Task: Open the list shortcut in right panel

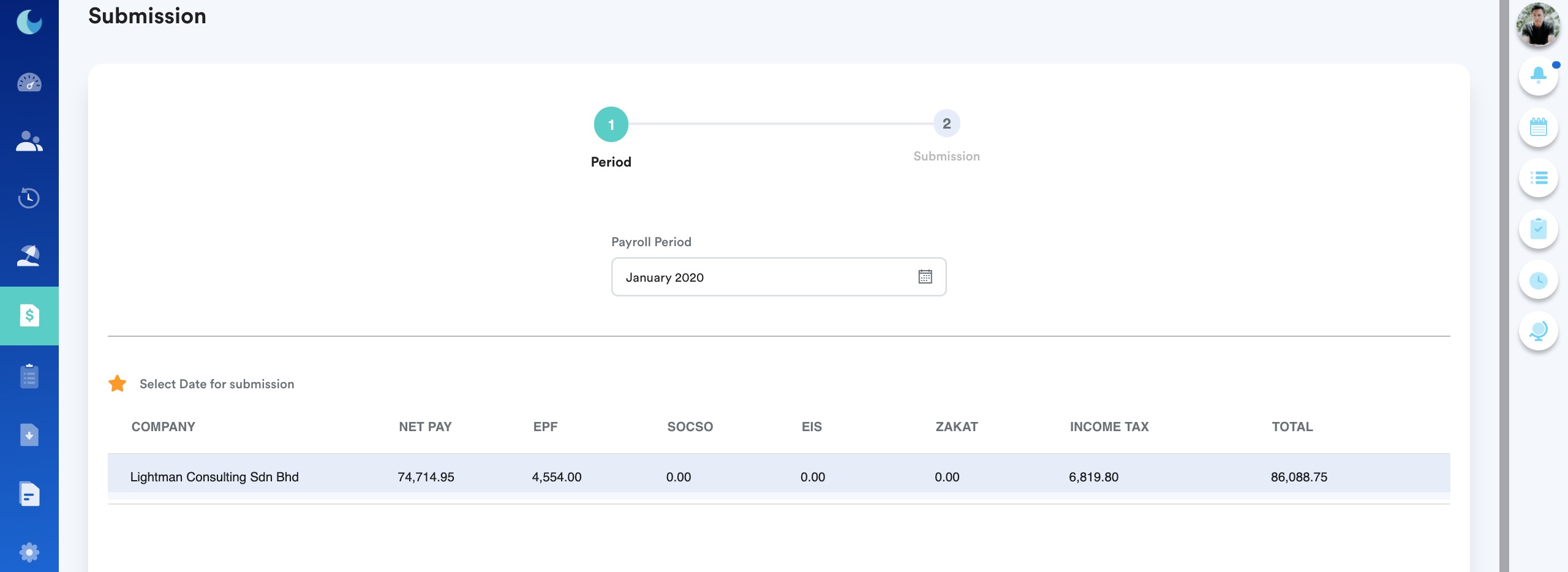Action: [1538, 178]
